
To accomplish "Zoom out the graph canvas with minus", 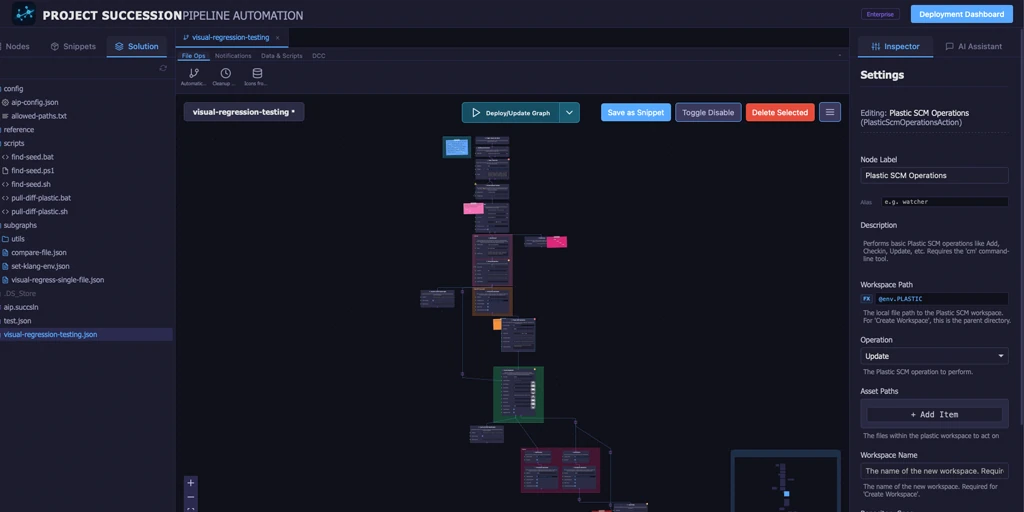I will point(191,497).
